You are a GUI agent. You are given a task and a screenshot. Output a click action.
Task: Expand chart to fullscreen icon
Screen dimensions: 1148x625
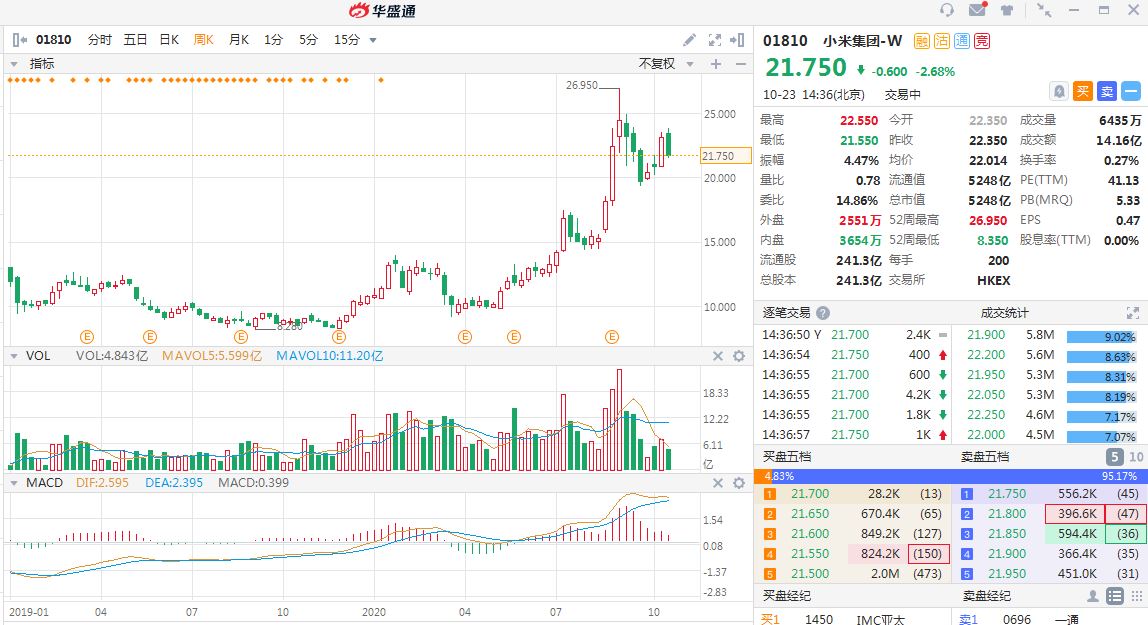[x=714, y=40]
